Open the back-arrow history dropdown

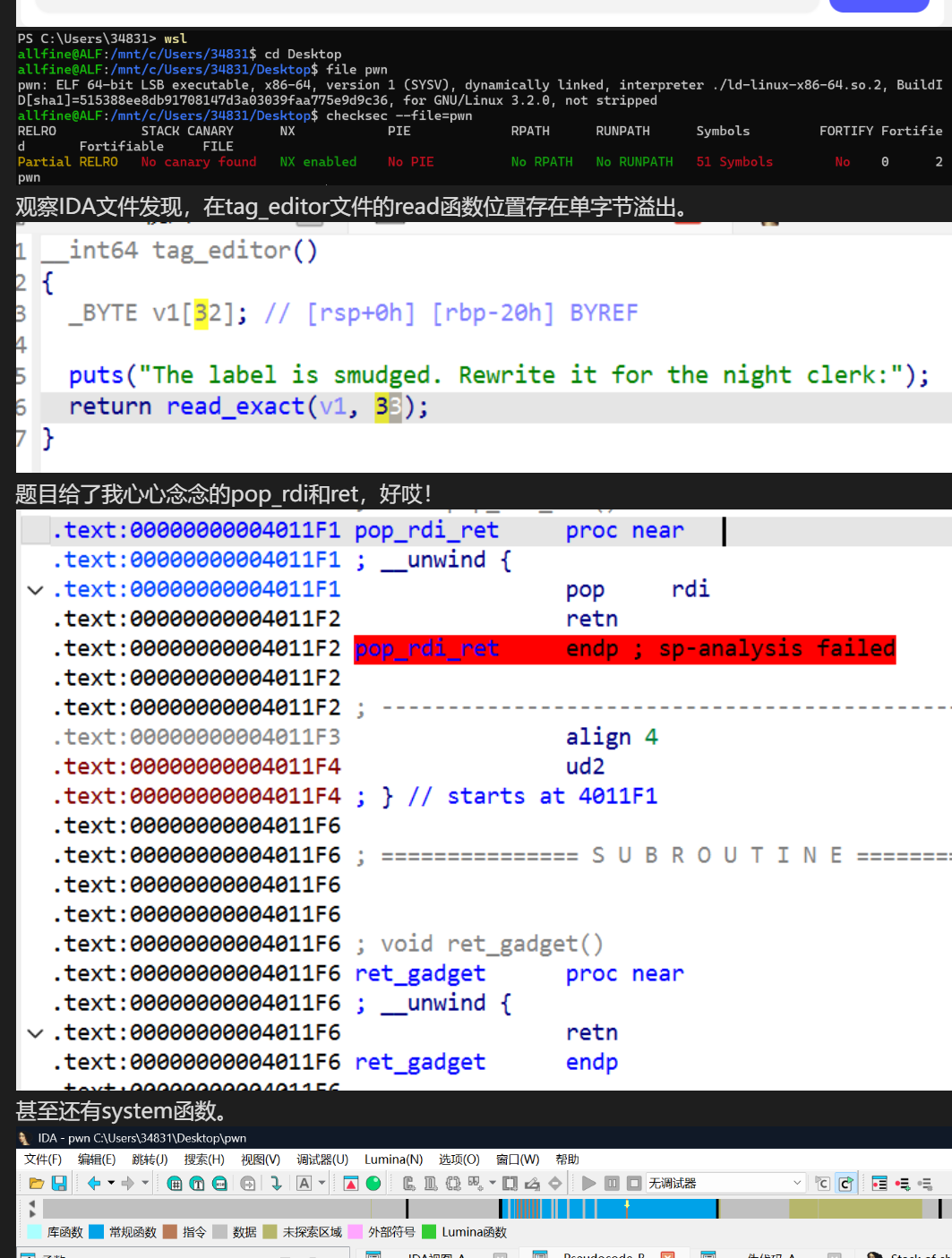(111, 1184)
